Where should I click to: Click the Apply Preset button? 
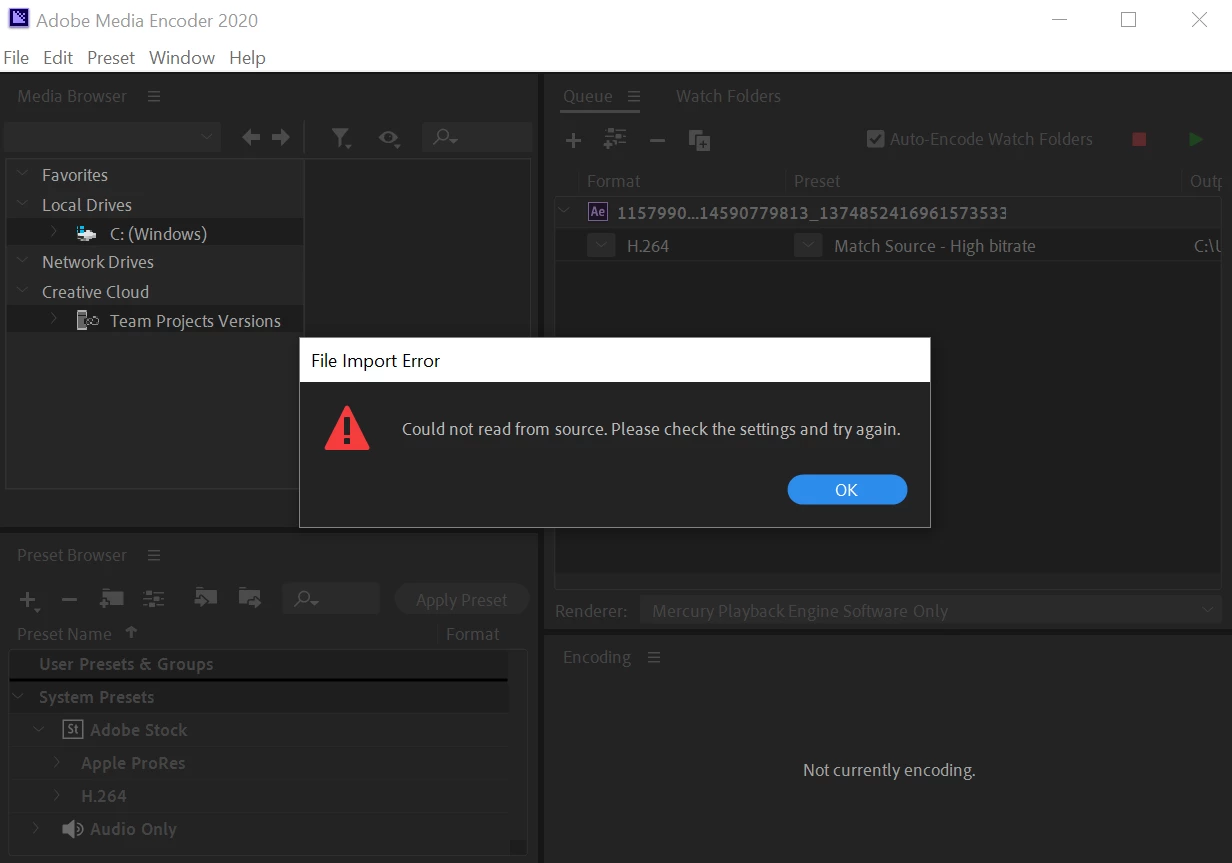pos(462,600)
